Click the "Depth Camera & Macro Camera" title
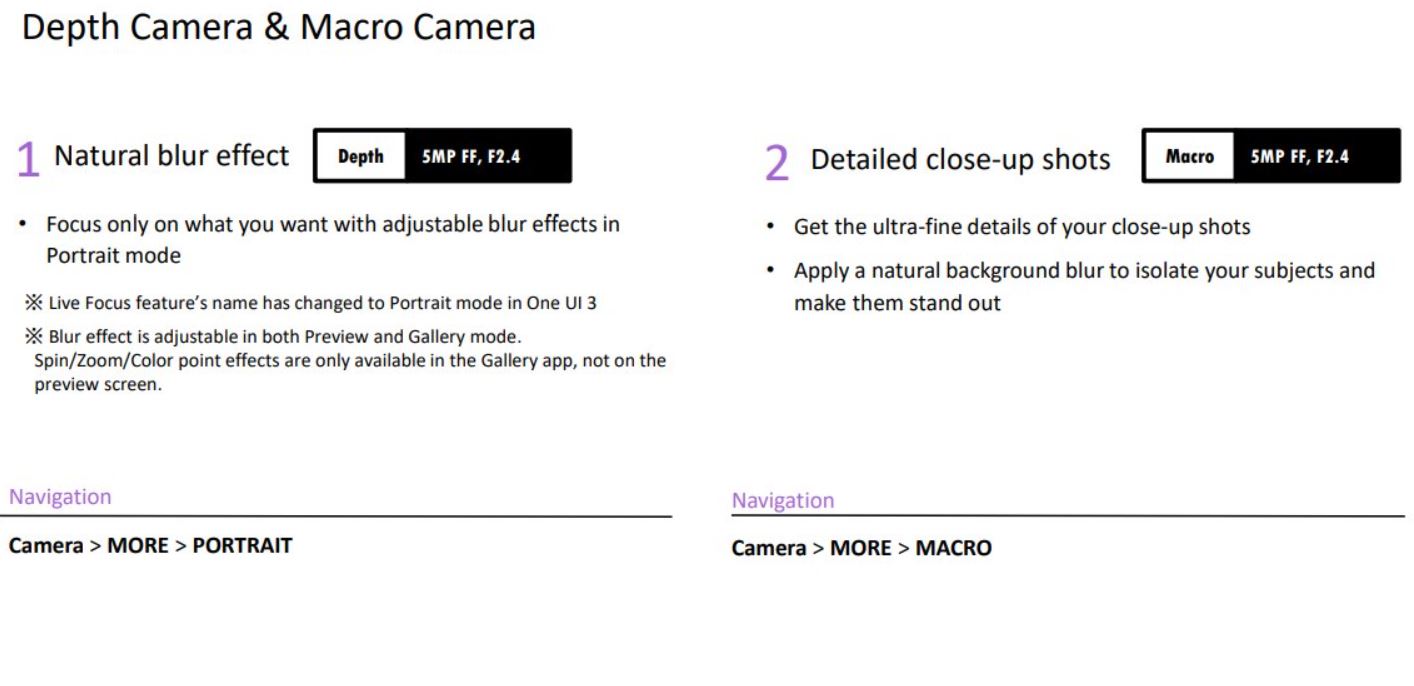Viewport: 1414px width, 686px height. 278,28
